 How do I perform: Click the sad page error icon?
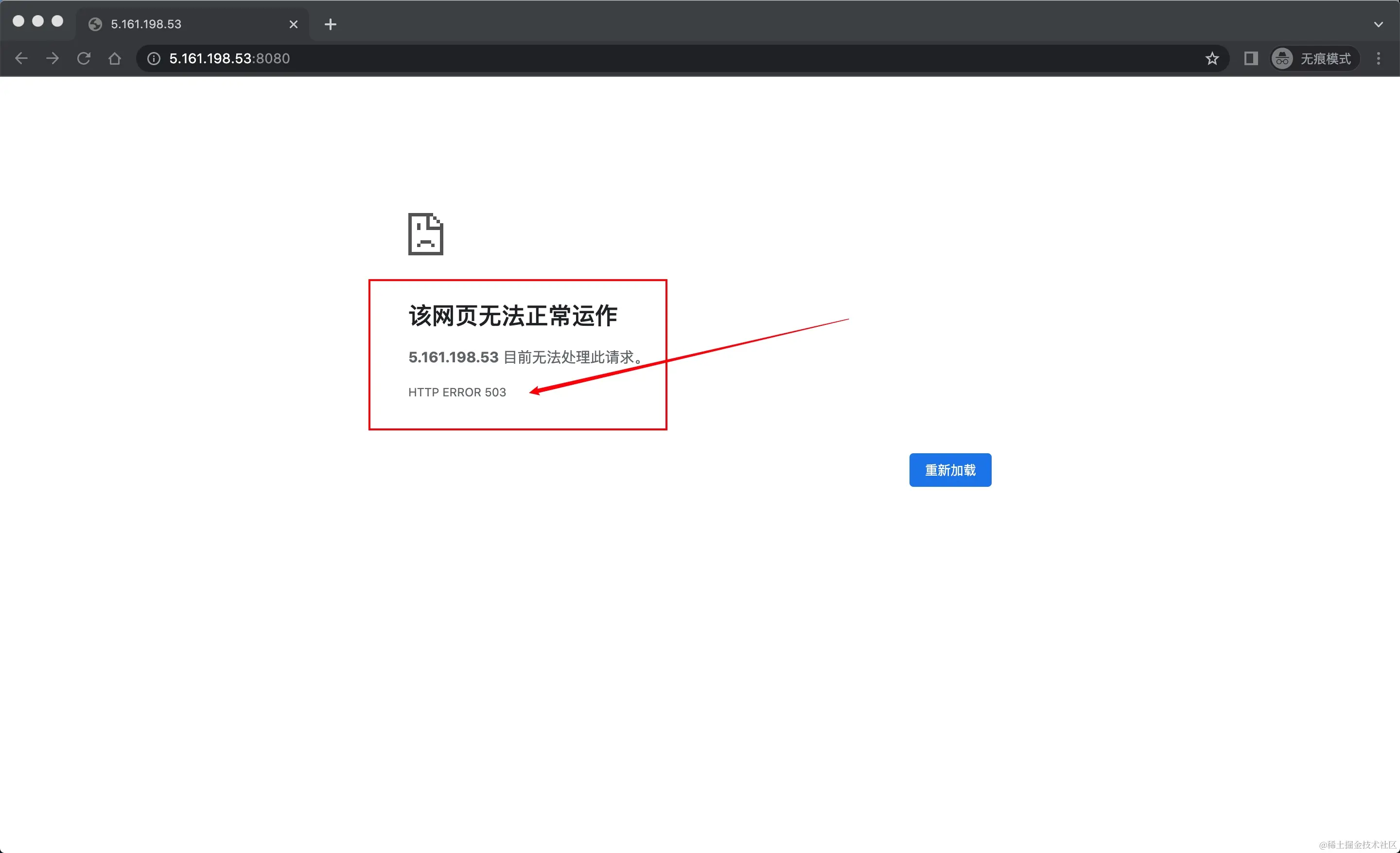425,234
